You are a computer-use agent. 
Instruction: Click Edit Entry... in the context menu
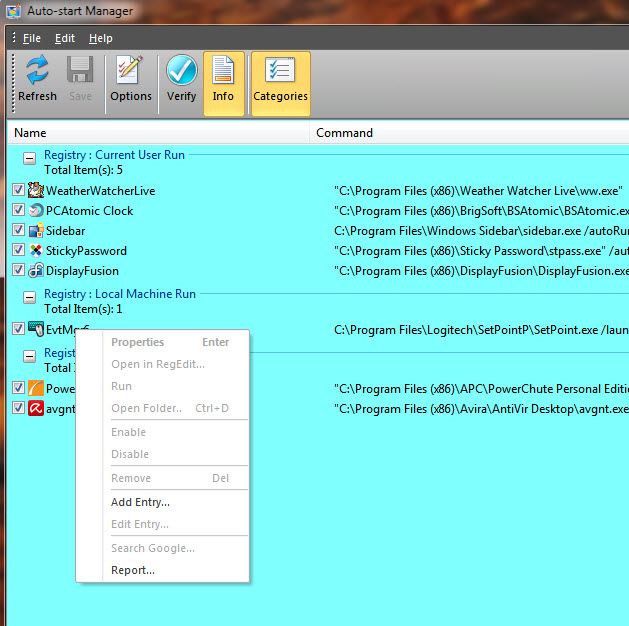point(162,524)
